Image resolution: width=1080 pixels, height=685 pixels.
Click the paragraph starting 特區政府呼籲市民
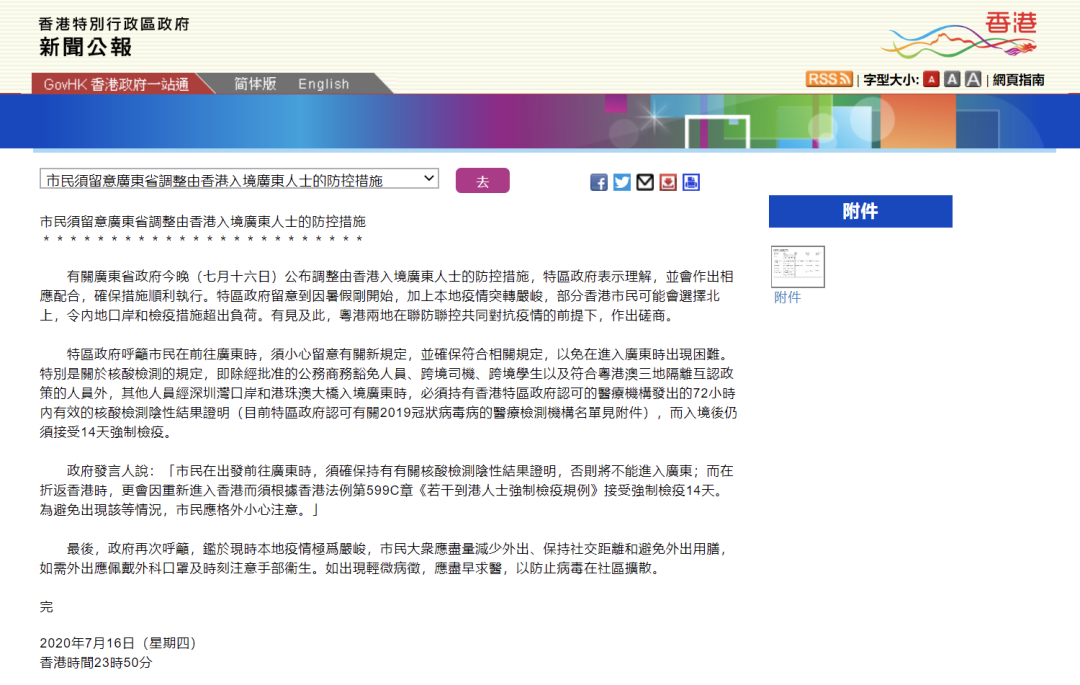(388, 393)
